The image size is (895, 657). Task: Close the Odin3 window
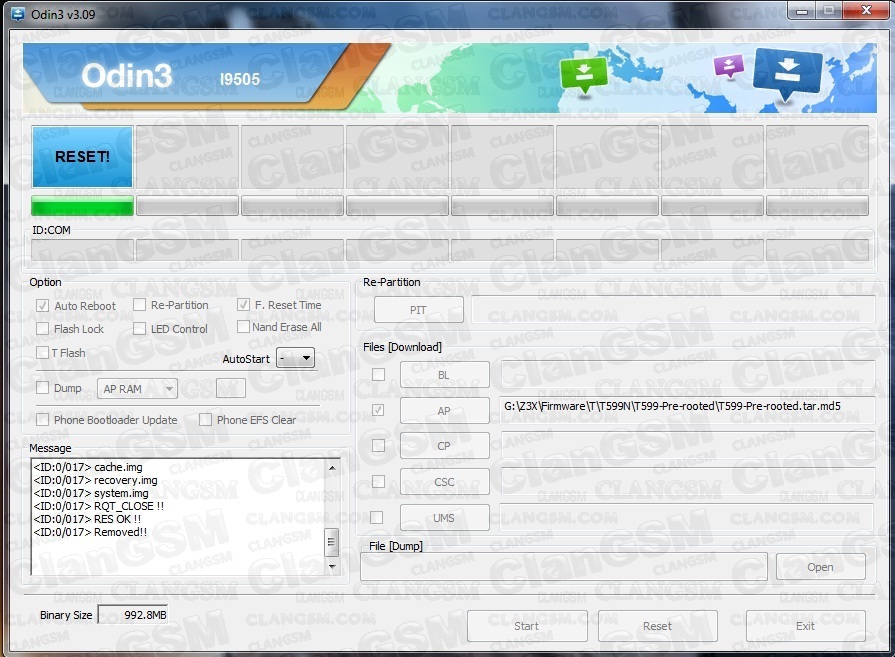(x=866, y=10)
